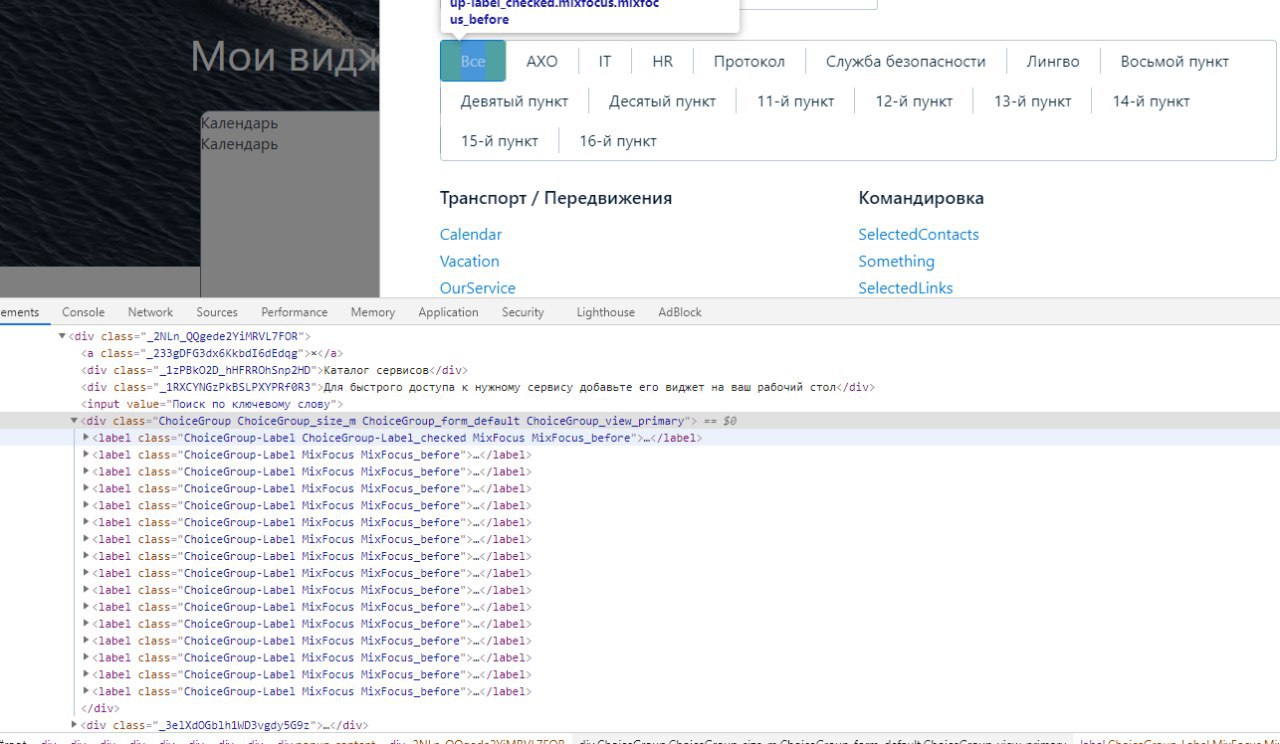This screenshot has height=744, width=1280.
Task: Click the 'Транспорт / Передвижения' heading
Action: pos(556,198)
